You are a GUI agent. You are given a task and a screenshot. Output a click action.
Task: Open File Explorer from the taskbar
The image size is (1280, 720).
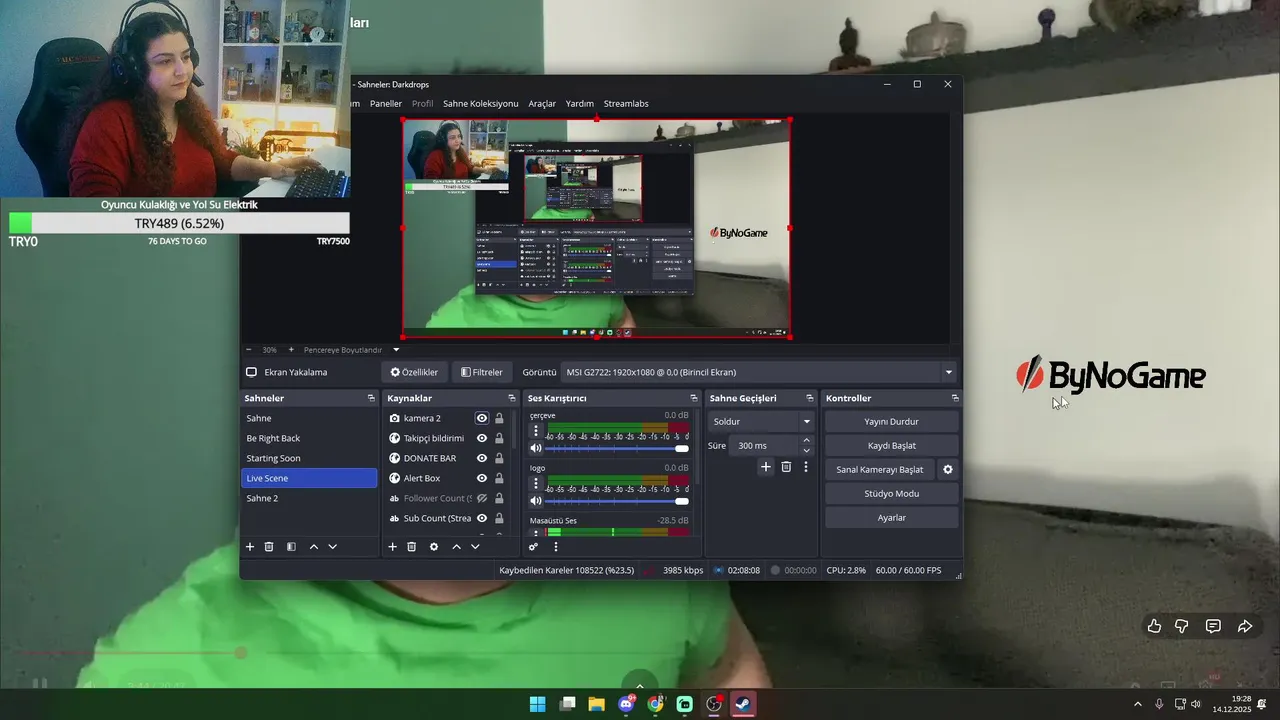(597, 704)
